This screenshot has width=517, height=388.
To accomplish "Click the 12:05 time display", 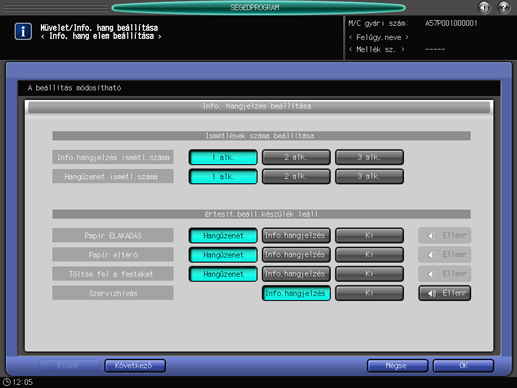I will tap(23, 382).
